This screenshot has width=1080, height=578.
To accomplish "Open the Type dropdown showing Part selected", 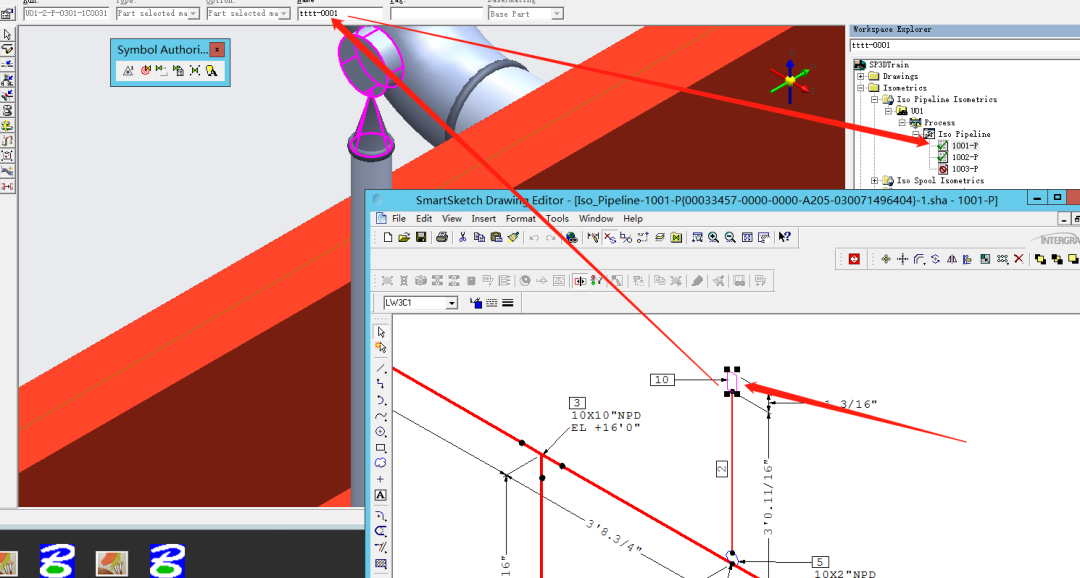I will (x=194, y=14).
